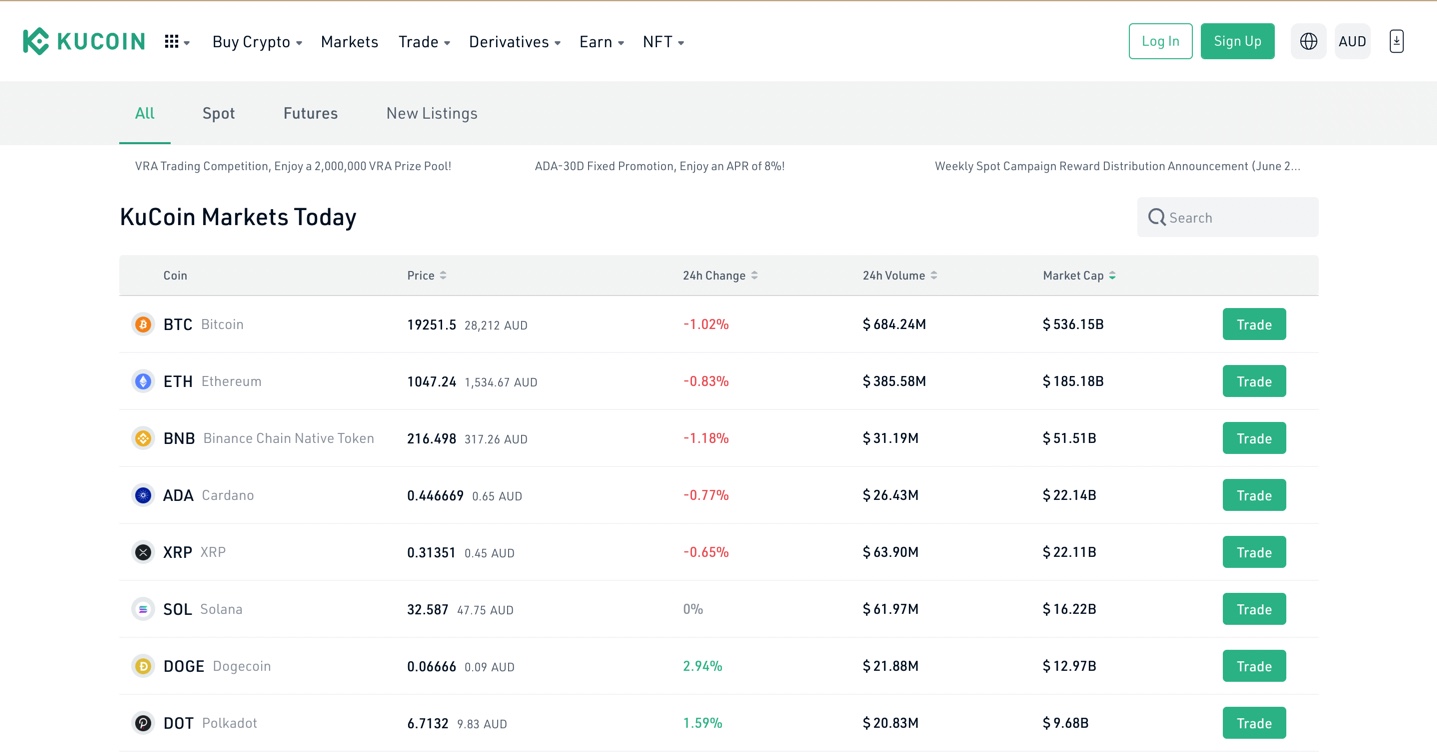The width and height of the screenshot is (1437, 754).
Task: Click the KuCoin logo
Action: pyautogui.click(x=84, y=41)
